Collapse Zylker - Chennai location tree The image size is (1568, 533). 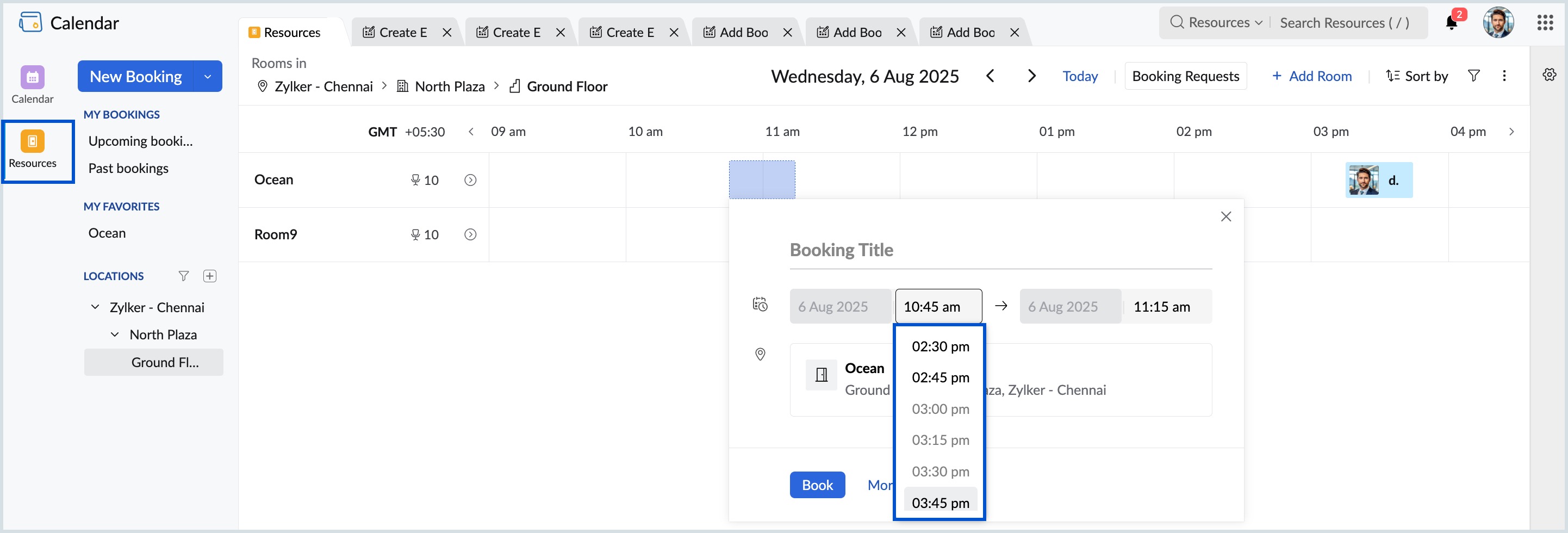[95, 307]
